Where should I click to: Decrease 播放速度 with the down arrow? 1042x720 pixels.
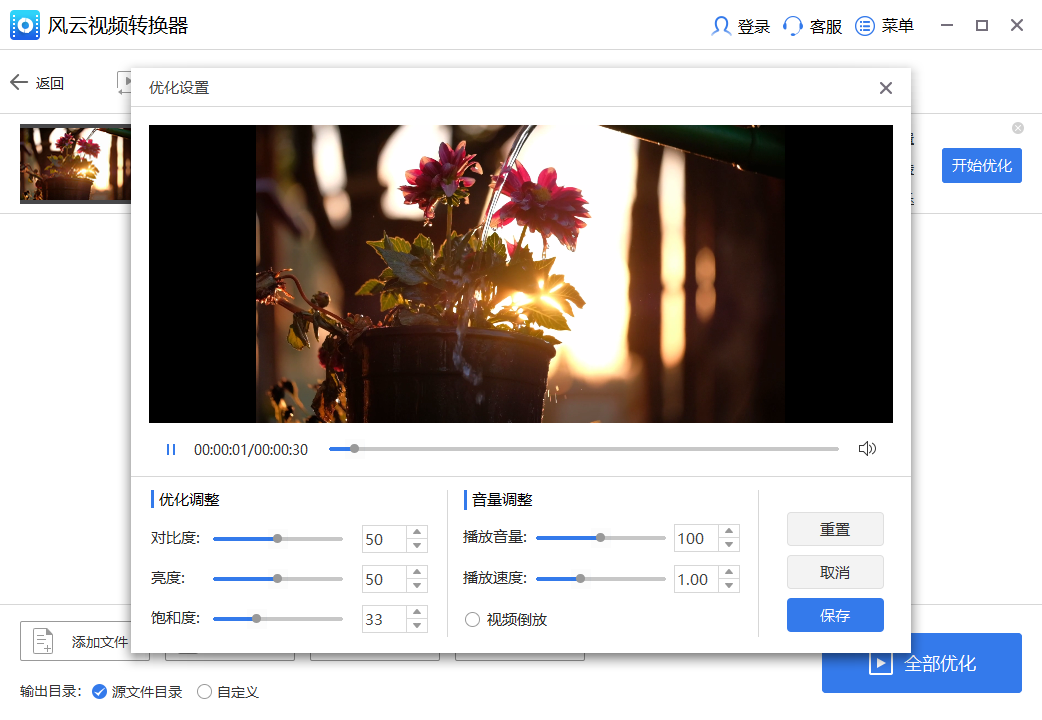coord(729,585)
